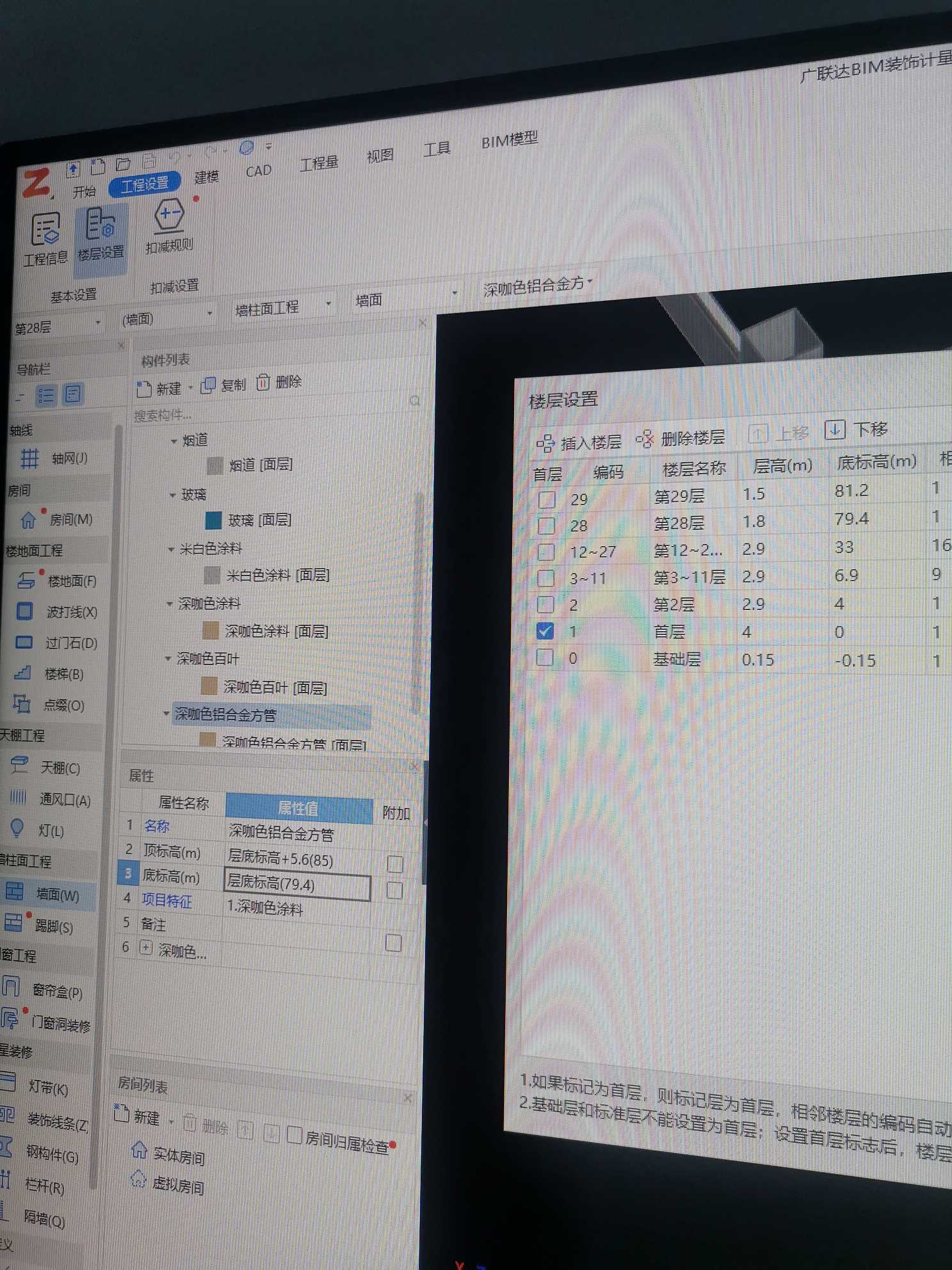Toggle 附加 checkbox for 顶标高(m)
The width and height of the screenshot is (952, 1270).
coord(395,864)
